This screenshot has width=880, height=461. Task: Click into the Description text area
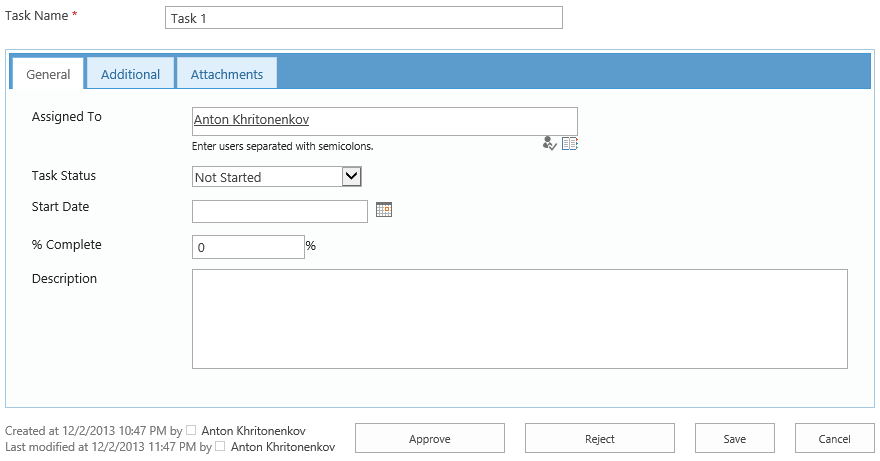[519, 318]
